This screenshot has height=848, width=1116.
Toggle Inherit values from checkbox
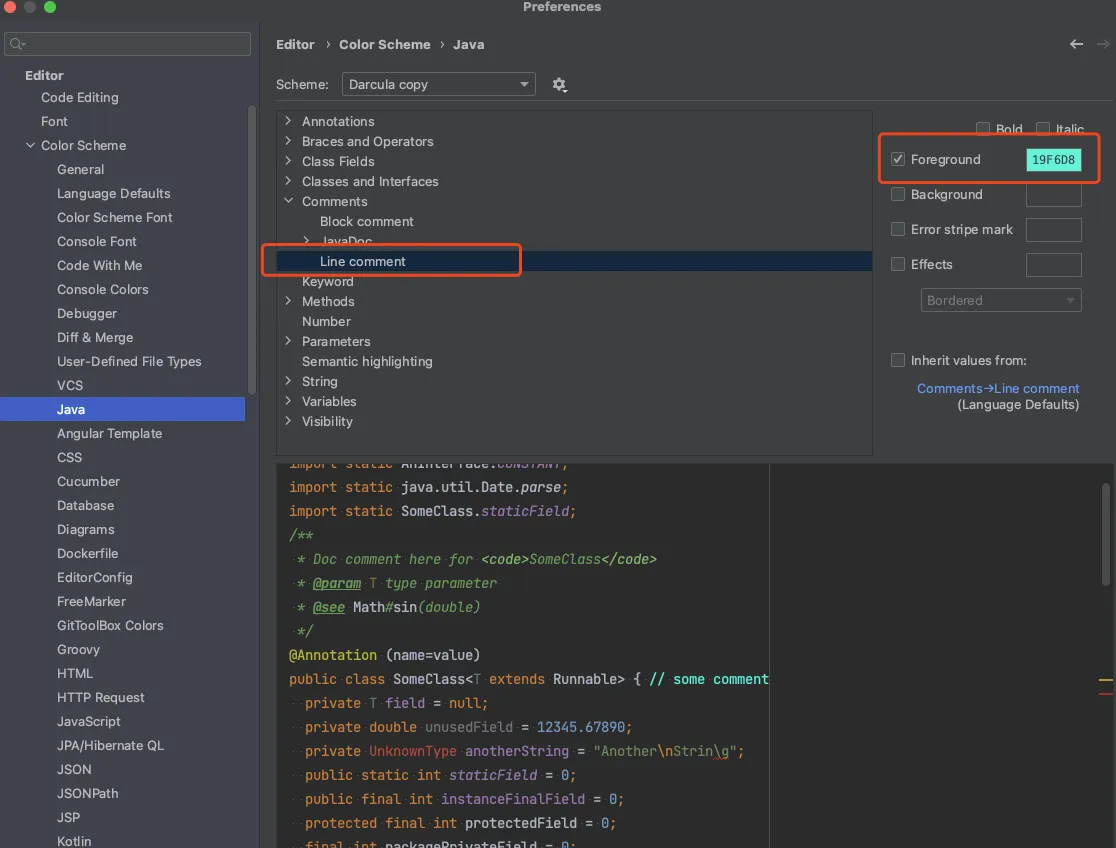coord(898,360)
